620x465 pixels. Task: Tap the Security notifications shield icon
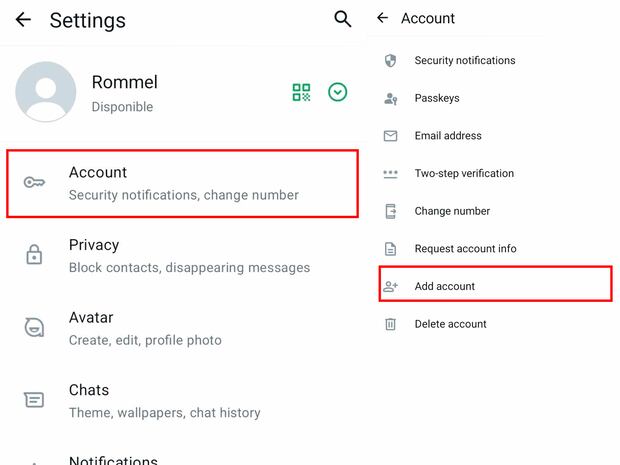[391, 61]
